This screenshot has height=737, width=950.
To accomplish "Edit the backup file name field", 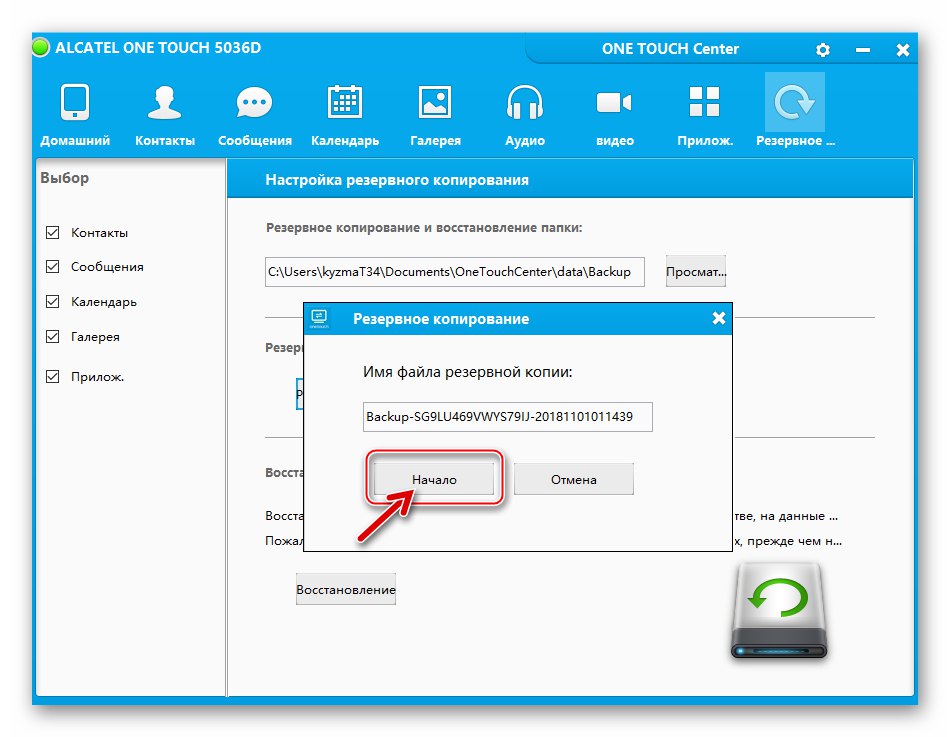I will tap(508, 417).
